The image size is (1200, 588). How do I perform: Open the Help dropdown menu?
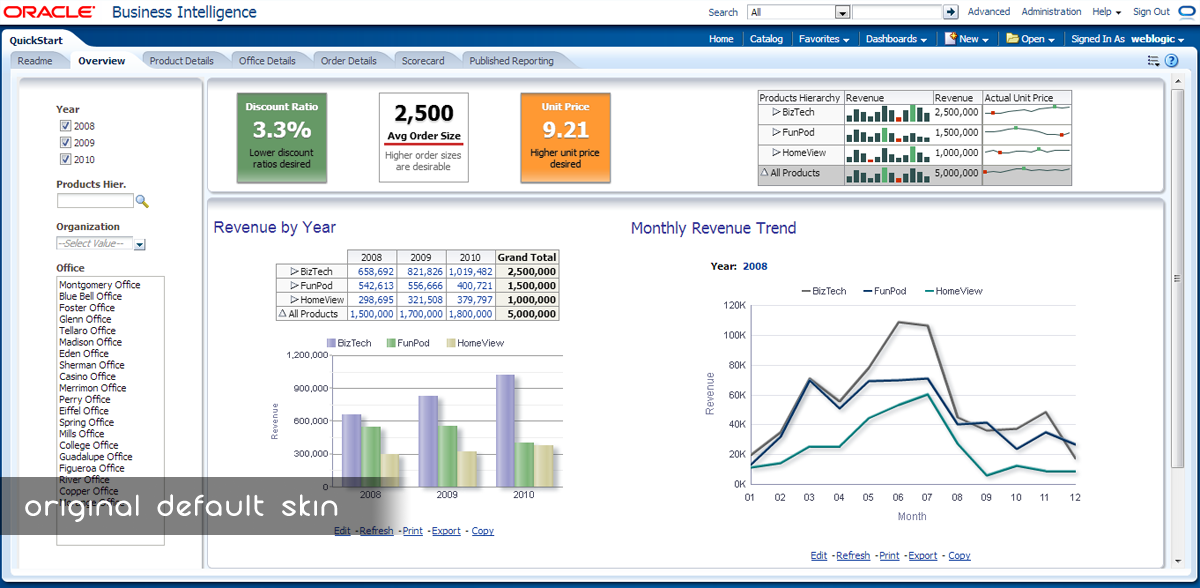point(1106,12)
